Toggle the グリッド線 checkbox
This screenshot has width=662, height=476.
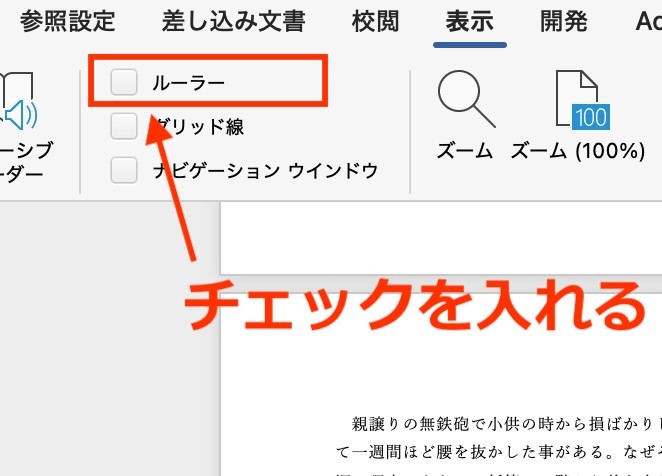coord(124,126)
